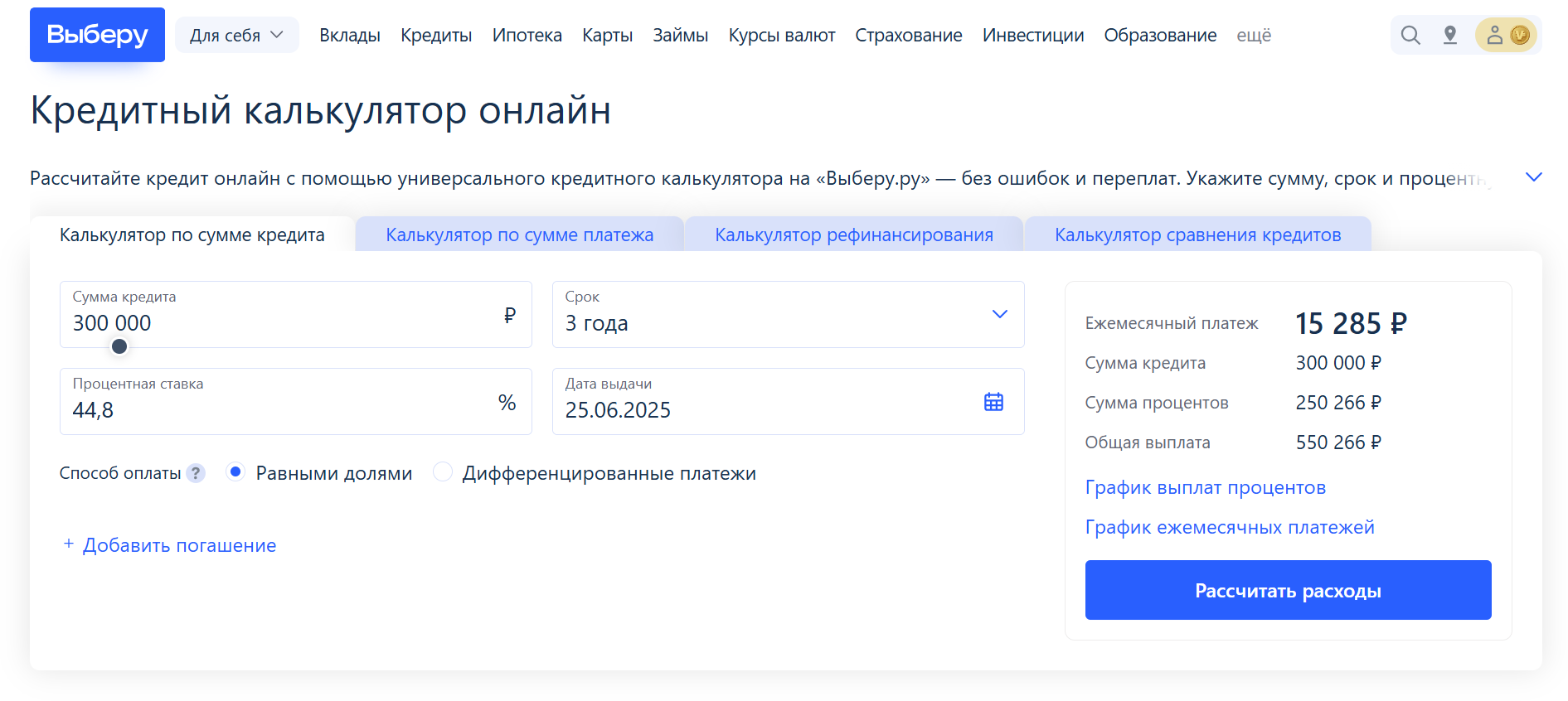Click the question mark help icon
This screenshot has width=1568, height=701.
(196, 473)
